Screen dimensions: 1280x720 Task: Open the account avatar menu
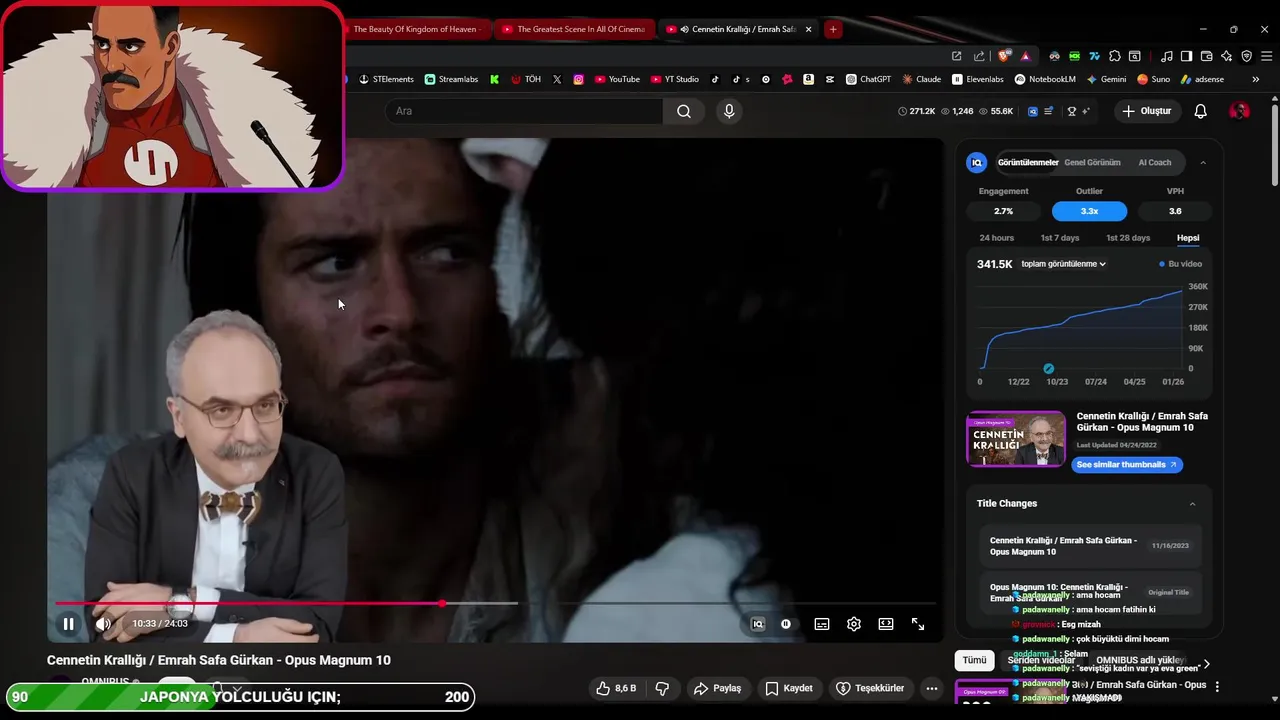(1239, 111)
